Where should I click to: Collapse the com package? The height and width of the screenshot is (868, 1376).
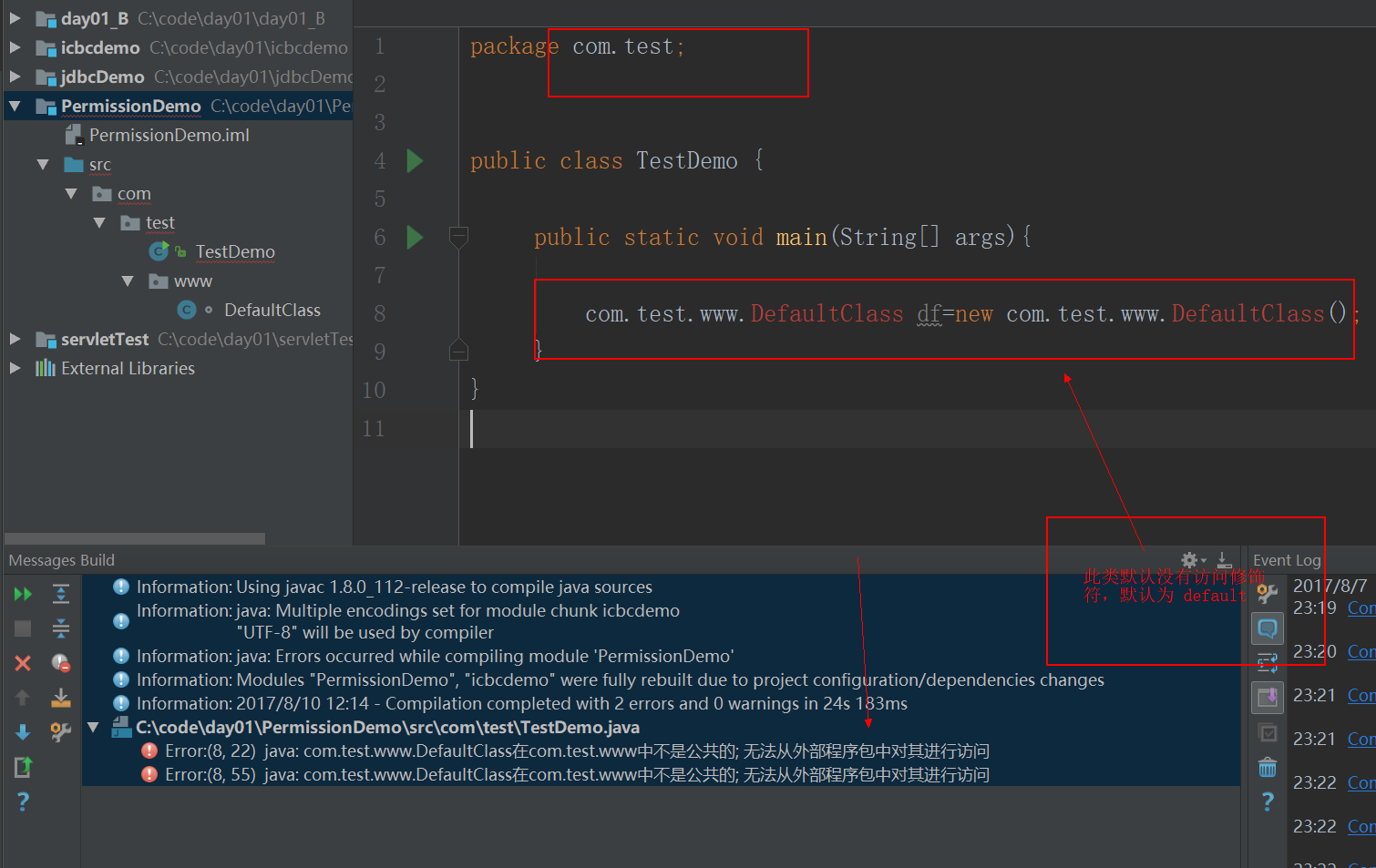click(71, 193)
